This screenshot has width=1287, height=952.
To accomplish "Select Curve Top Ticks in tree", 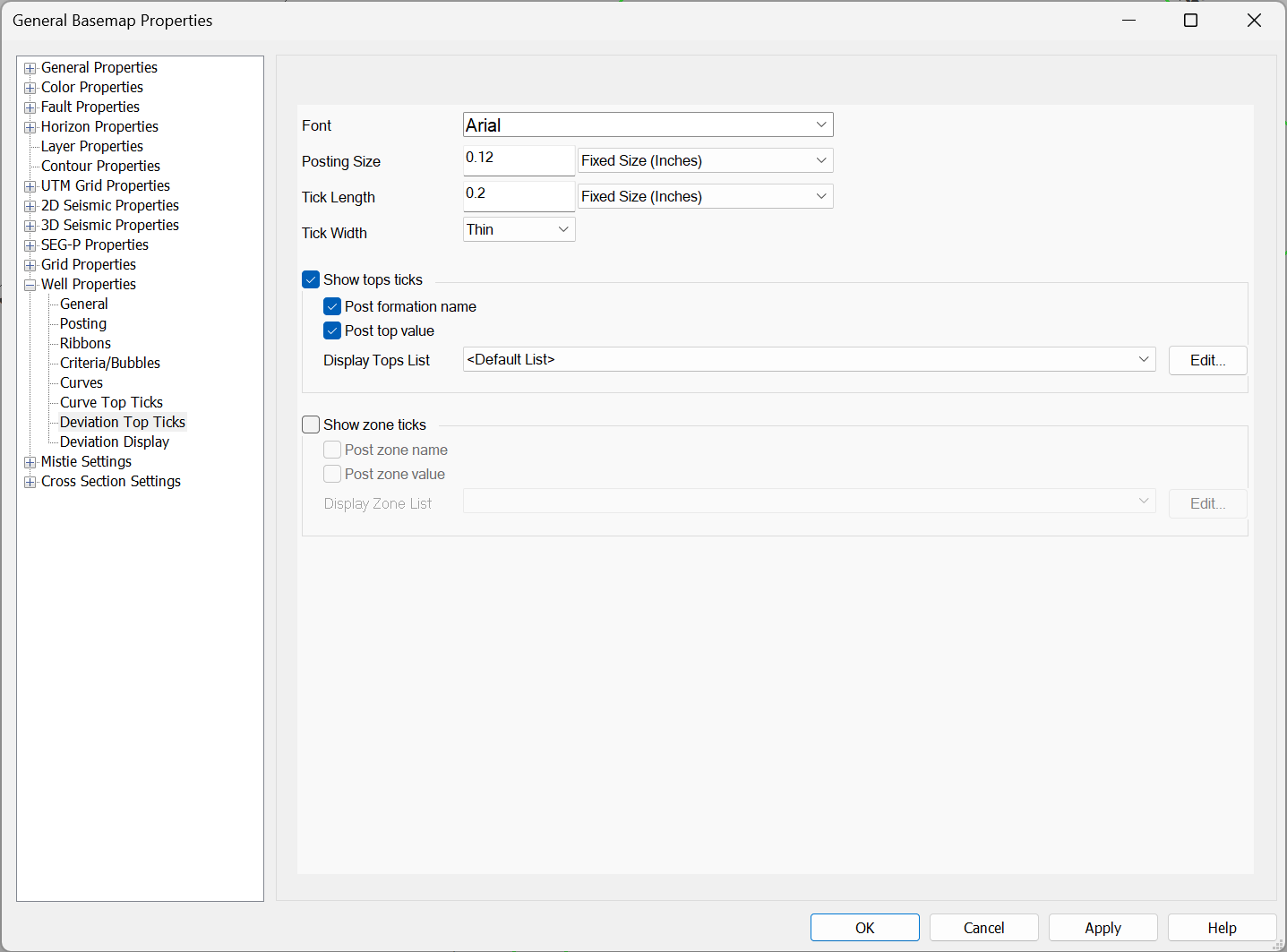I will 111,402.
